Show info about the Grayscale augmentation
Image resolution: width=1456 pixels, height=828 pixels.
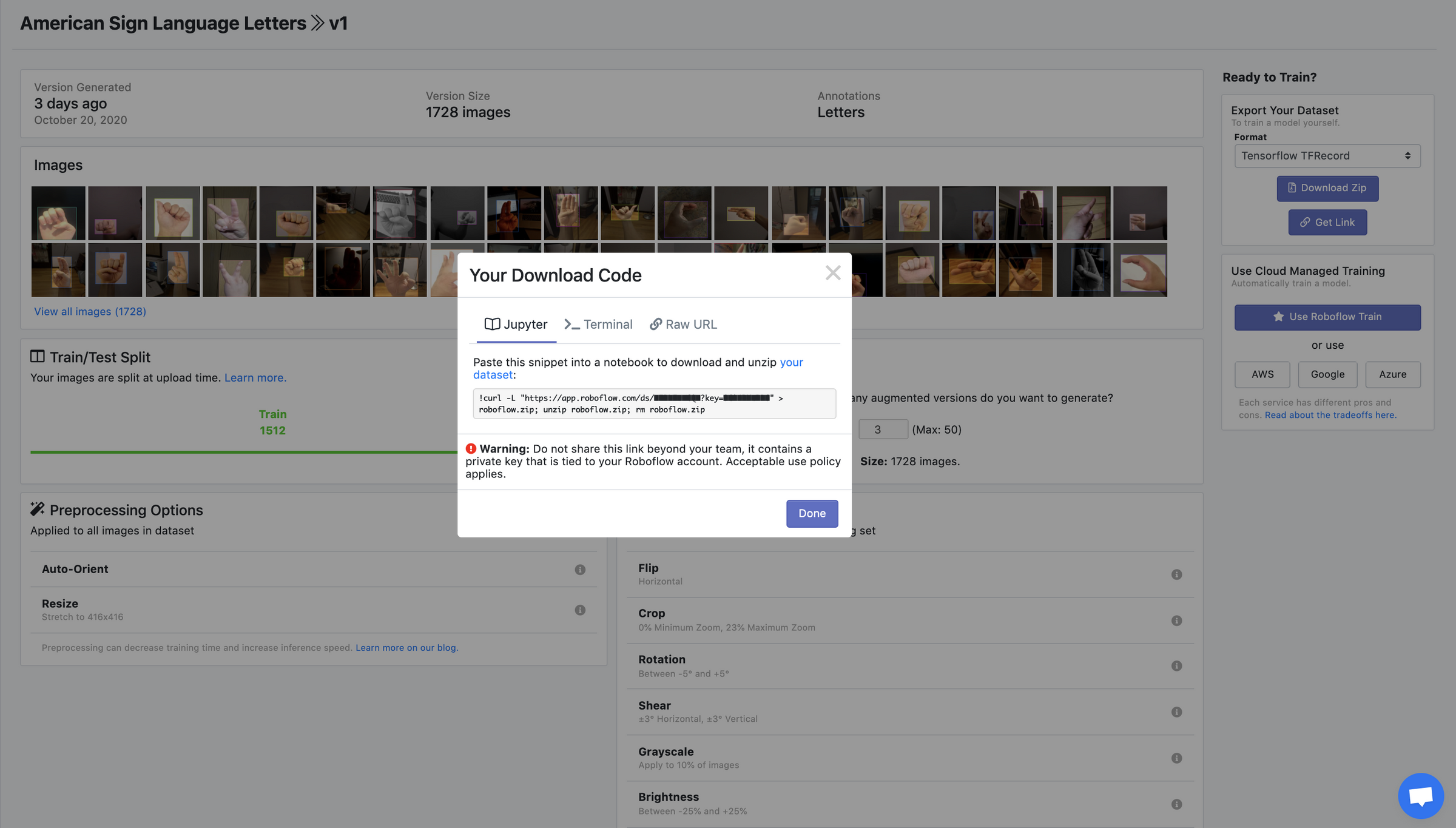pos(1178,758)
